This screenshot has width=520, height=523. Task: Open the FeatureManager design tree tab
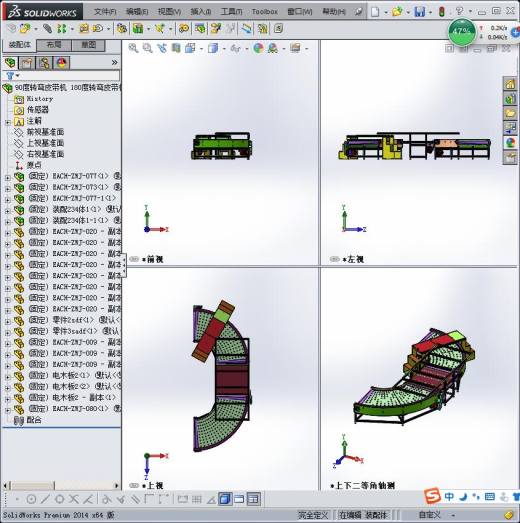(10, 63)
